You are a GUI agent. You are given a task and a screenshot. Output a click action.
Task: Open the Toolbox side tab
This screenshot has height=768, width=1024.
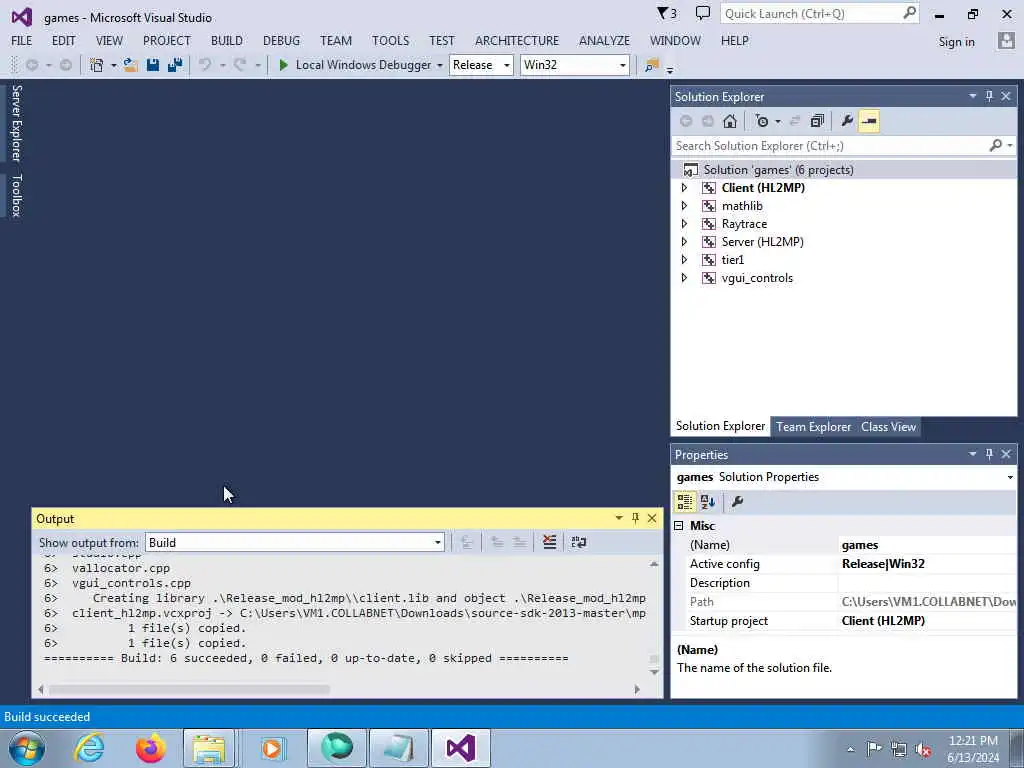pyautogui.click(x=16, y=195)
